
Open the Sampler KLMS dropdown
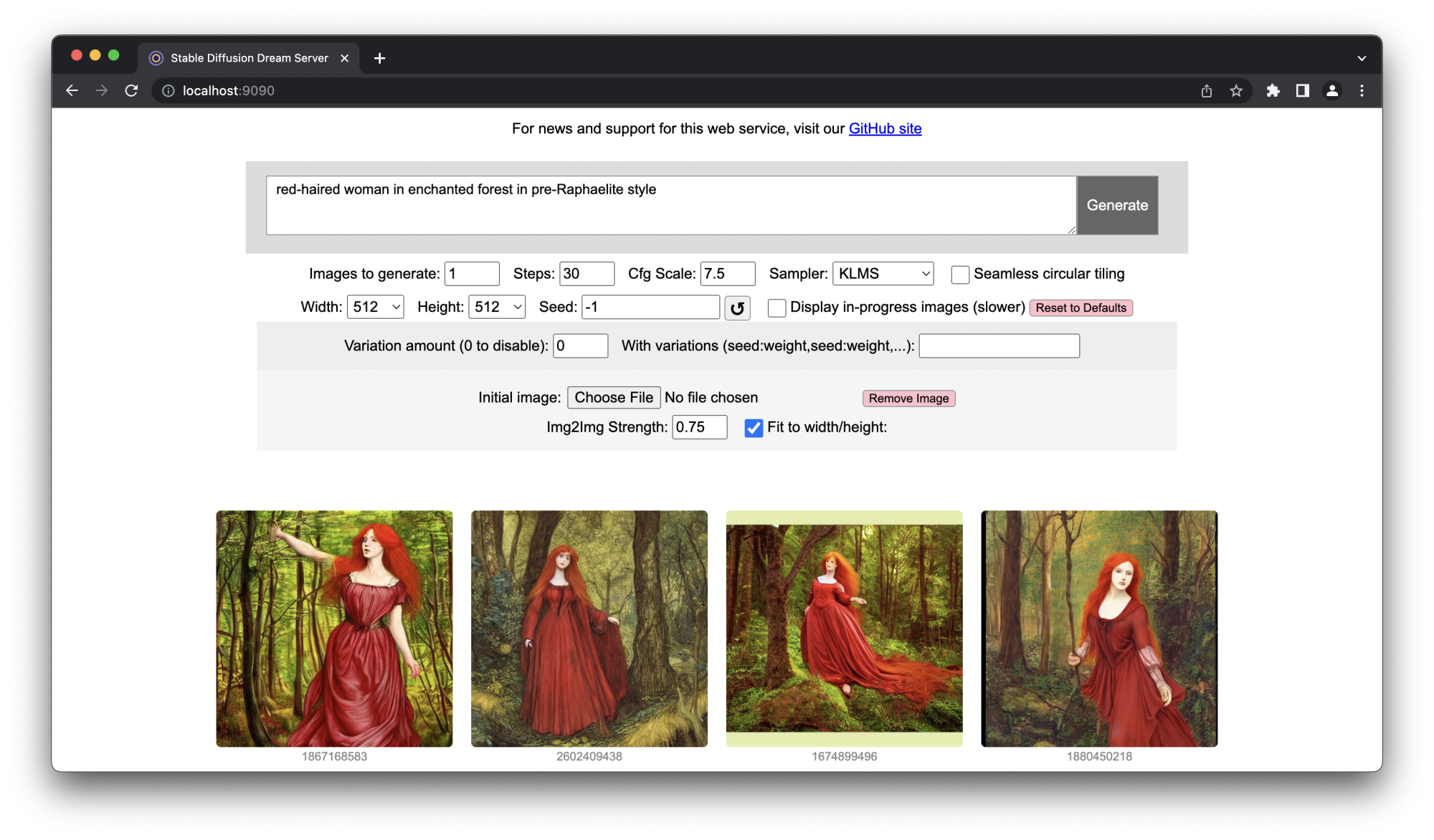click(883, 274)
